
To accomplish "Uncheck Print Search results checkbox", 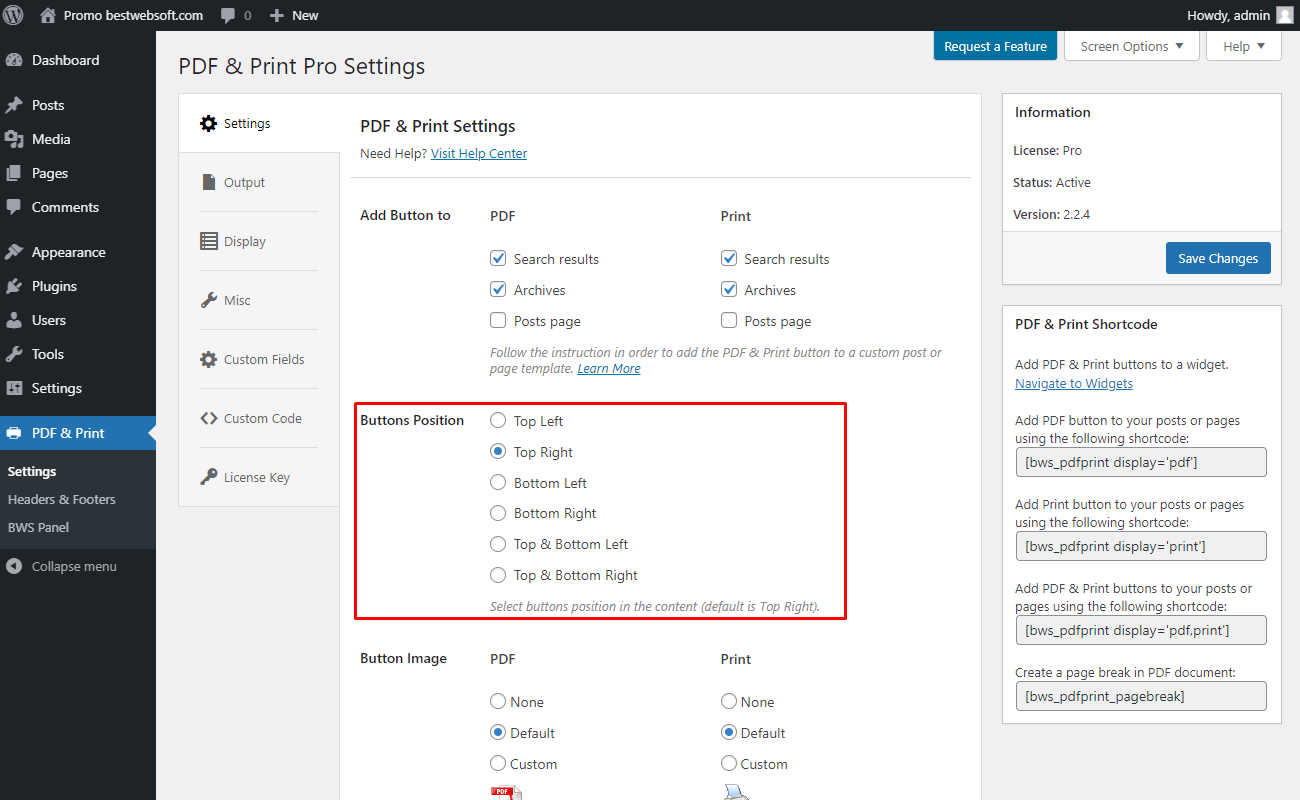I will (729, 258).
